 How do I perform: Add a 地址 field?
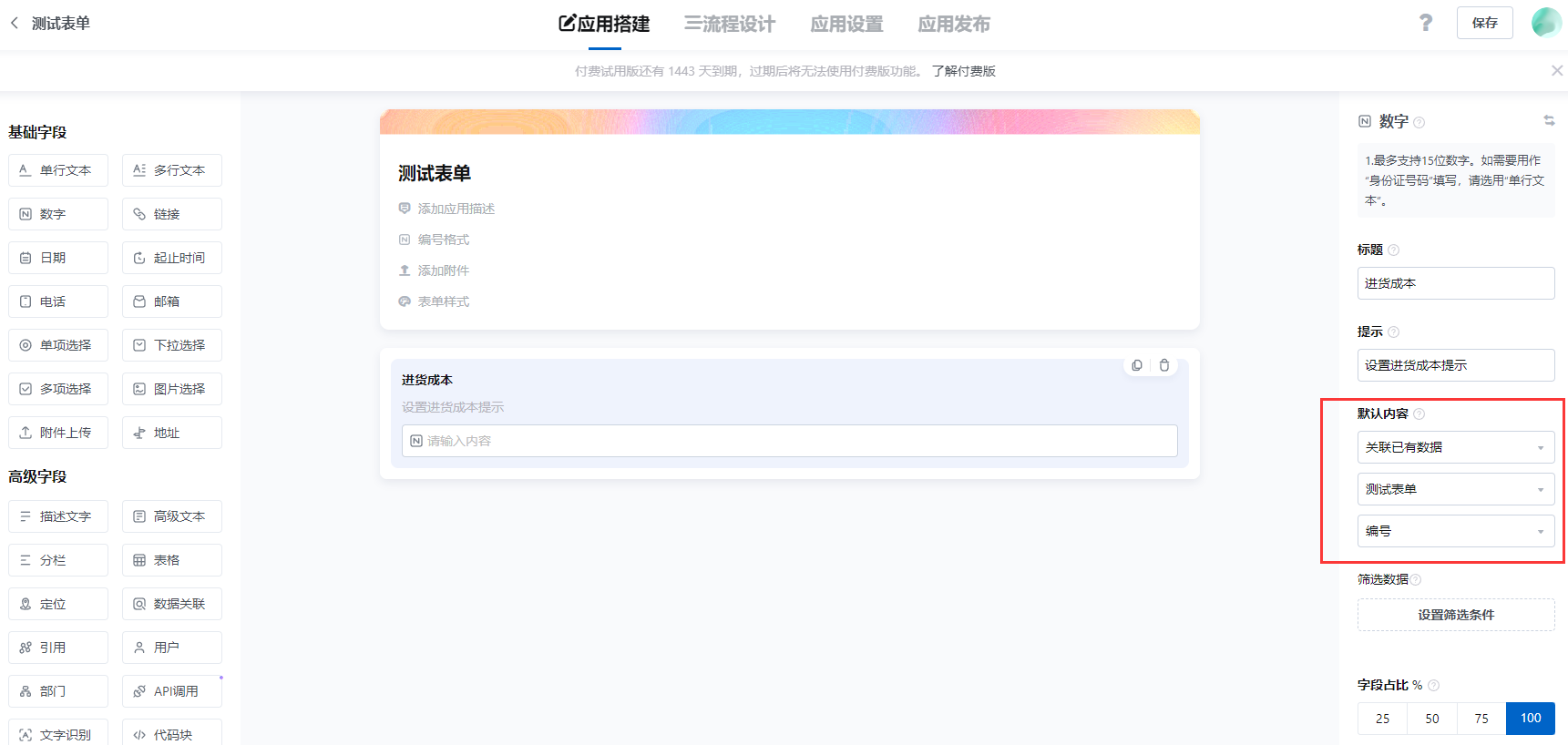point(172,433)
